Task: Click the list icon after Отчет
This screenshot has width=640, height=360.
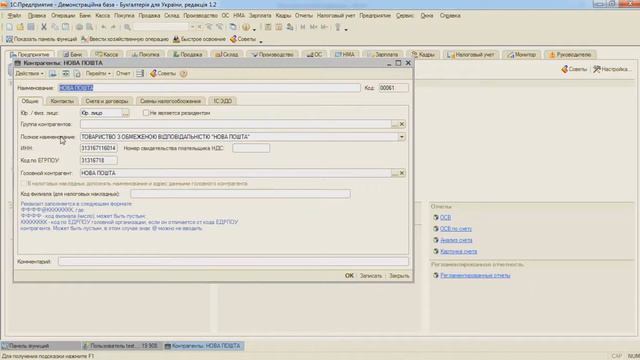Action: [x=140, y=73]
